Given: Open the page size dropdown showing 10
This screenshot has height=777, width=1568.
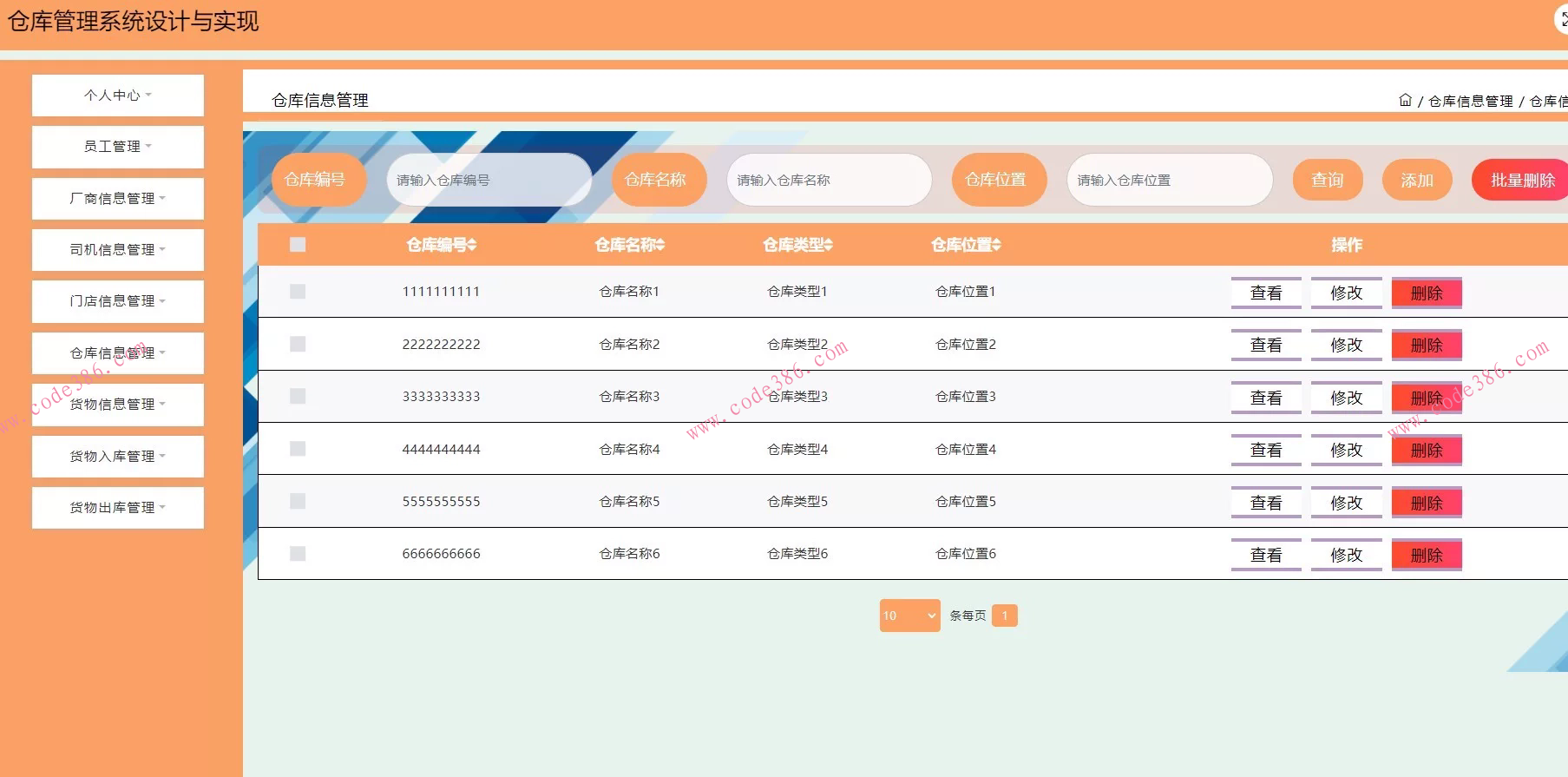Looking at the screenshot, I should coord(909,616).
